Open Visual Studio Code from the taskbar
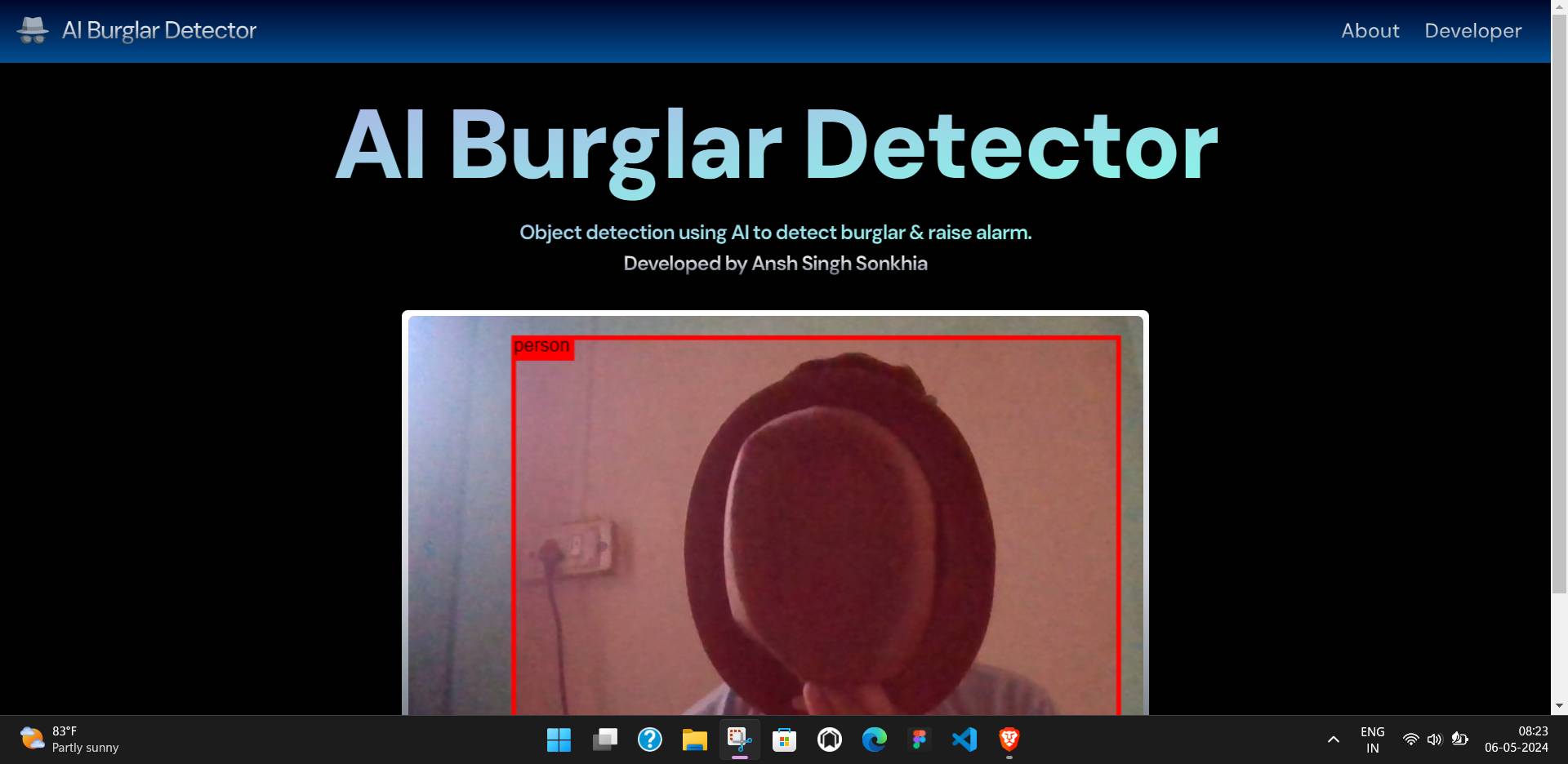Viewport: 1568px width, 764px height. [x=964, y=740]
